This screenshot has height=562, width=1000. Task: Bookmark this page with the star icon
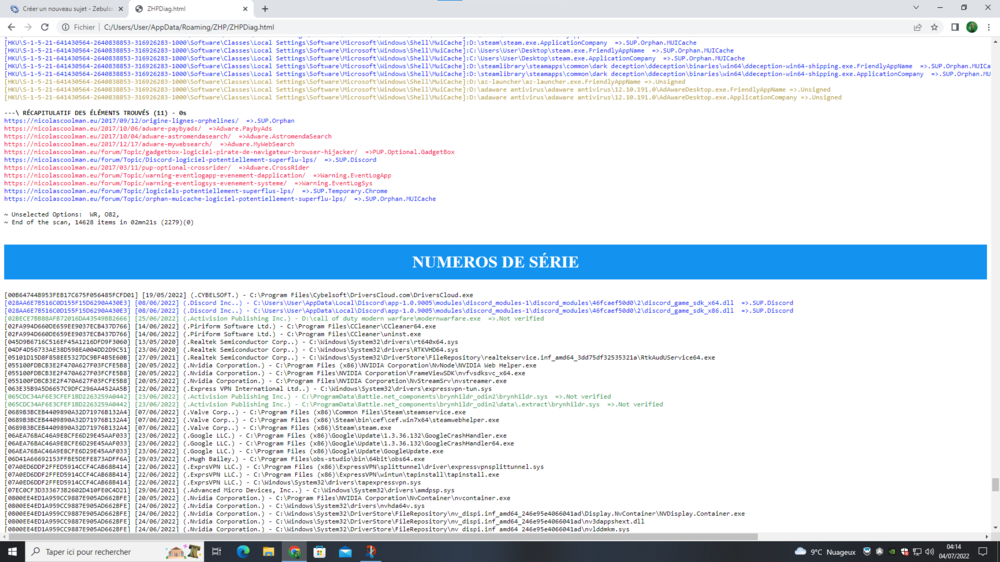pos(934,27)
